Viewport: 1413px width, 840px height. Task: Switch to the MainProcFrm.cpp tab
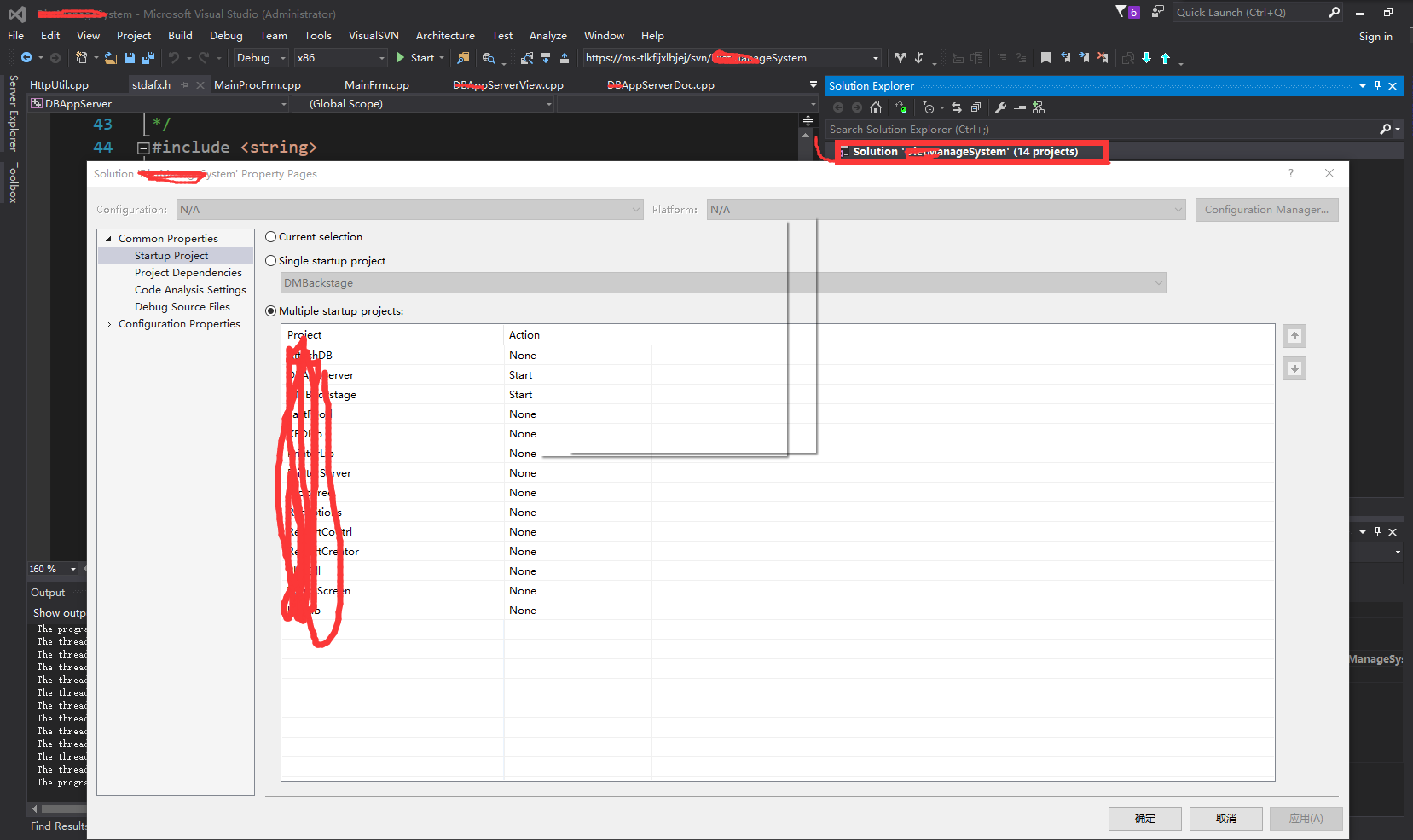click(x=258, y=85)
